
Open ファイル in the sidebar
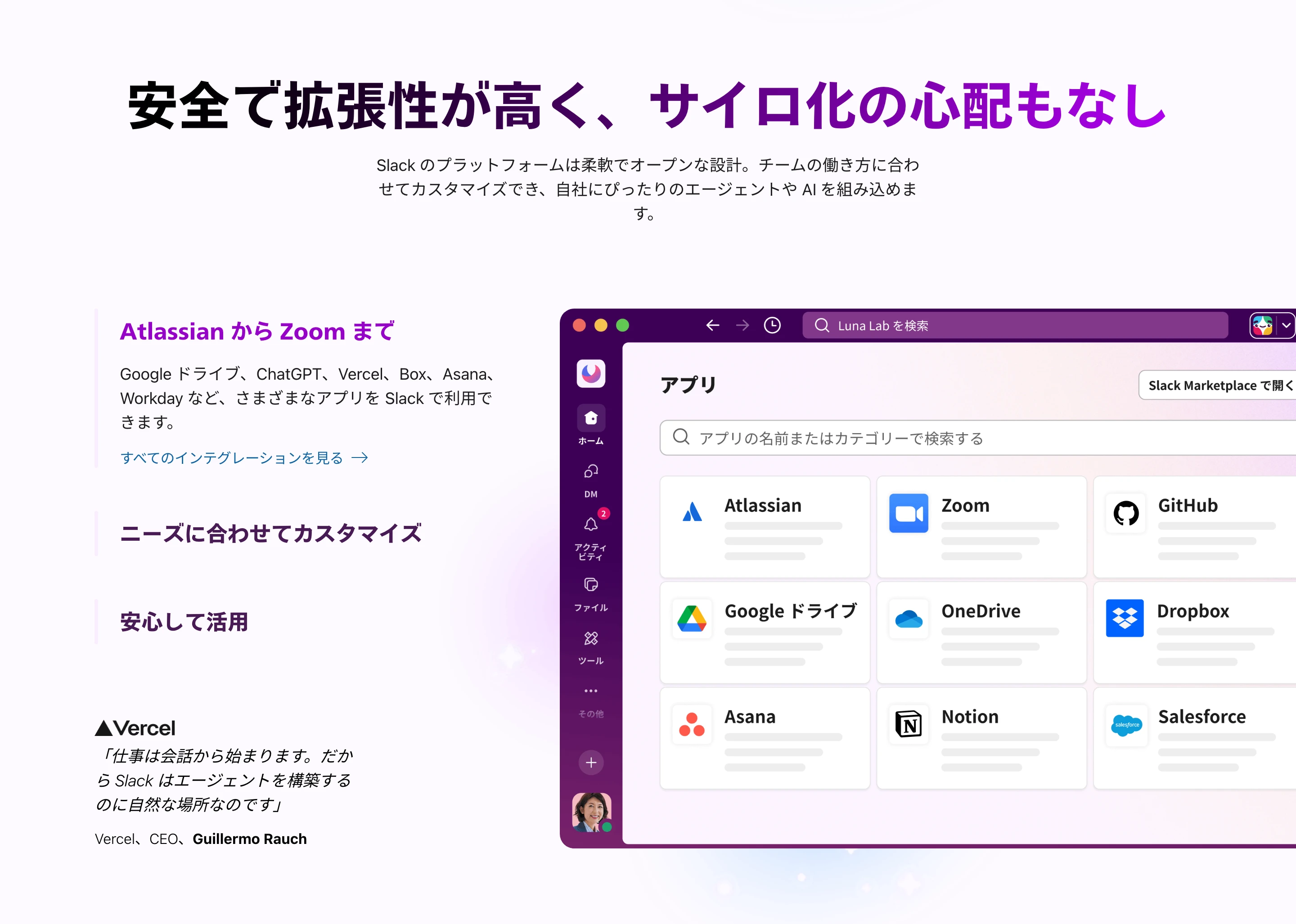(591, 595)
